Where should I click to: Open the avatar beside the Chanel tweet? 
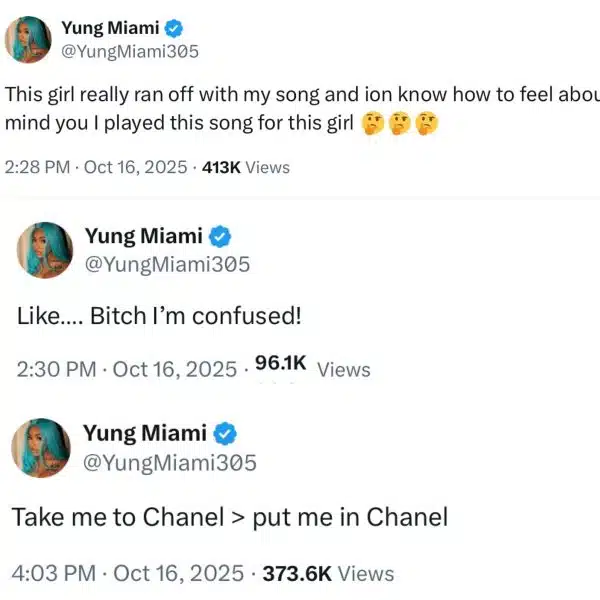pyautogui.click(x=42, y=446)
